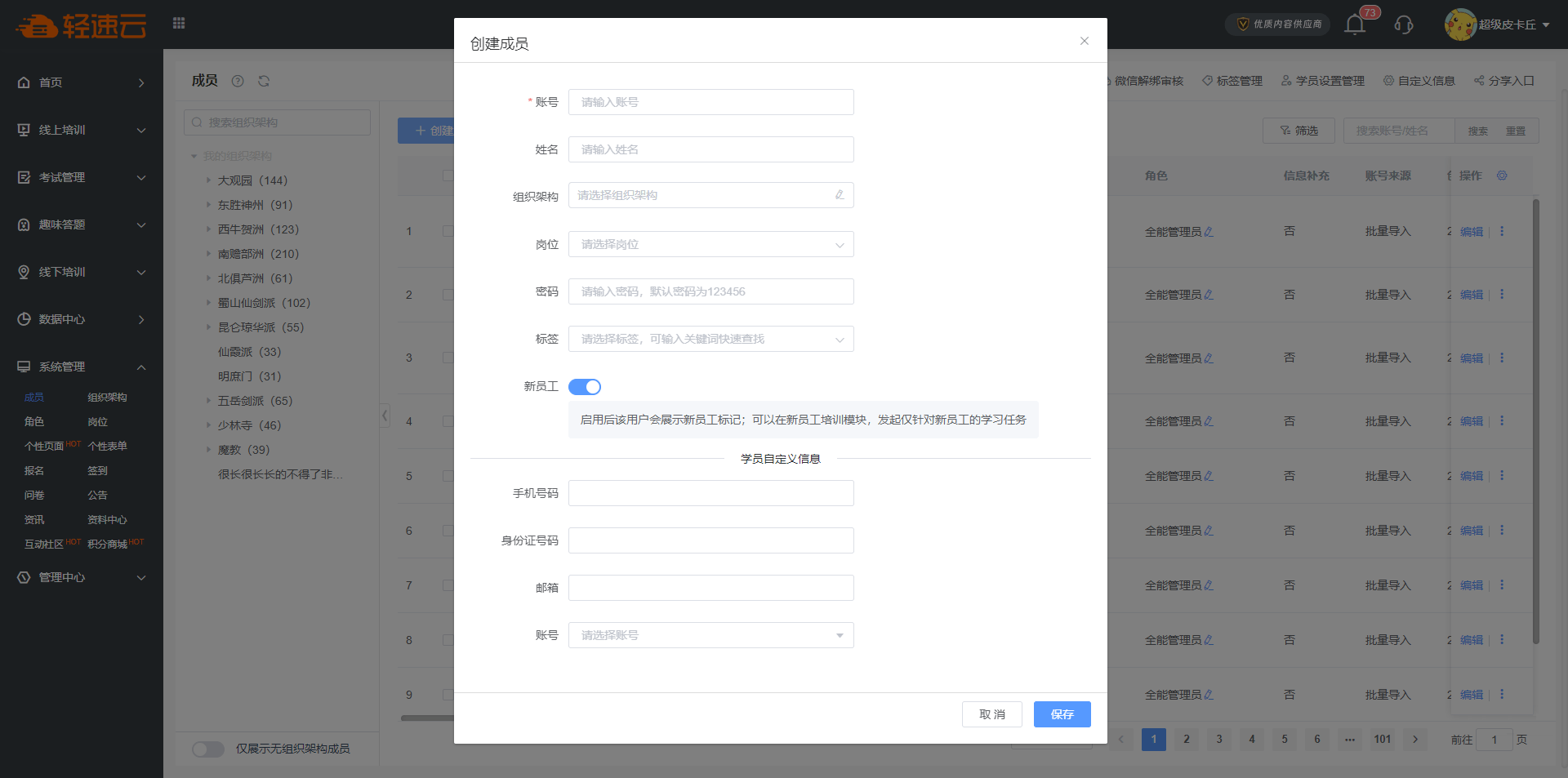
Task: Open the app grid menu icon
Action: pos(179,23)
